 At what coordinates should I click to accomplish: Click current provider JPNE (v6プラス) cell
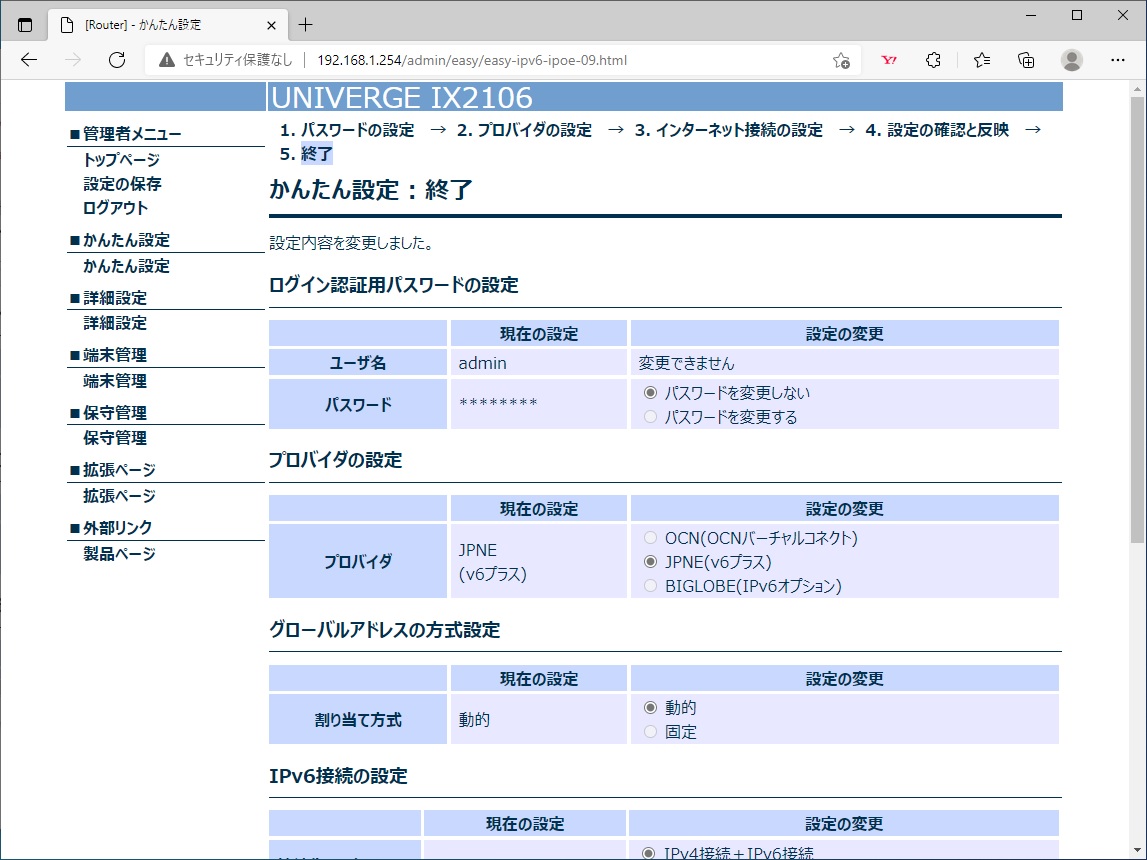538,562
